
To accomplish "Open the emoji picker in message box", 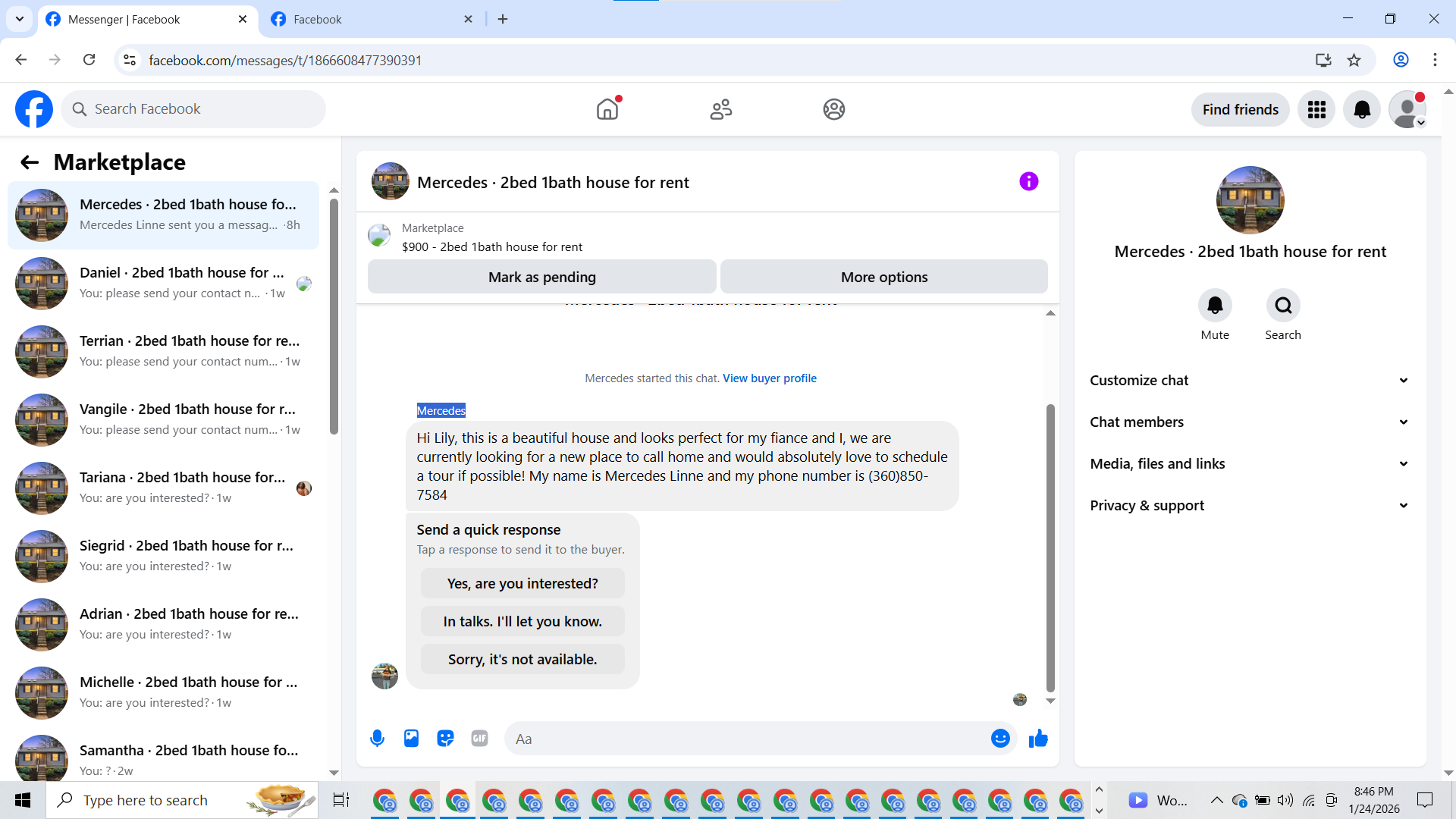I will click(1000, 739).
